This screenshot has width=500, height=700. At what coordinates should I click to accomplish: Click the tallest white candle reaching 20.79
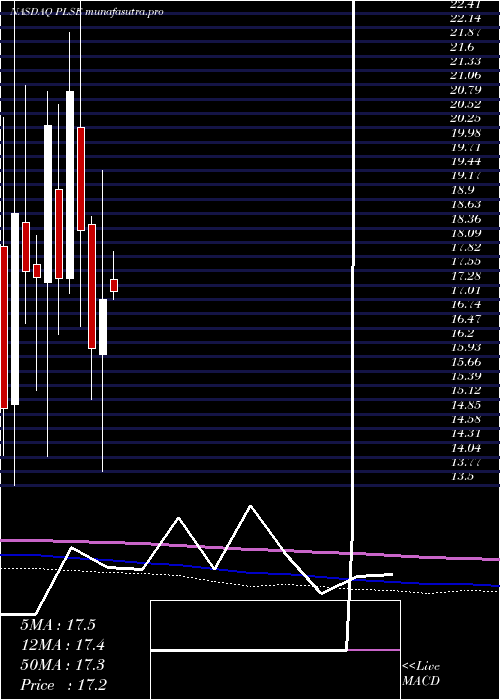click(x=70, y=185)
